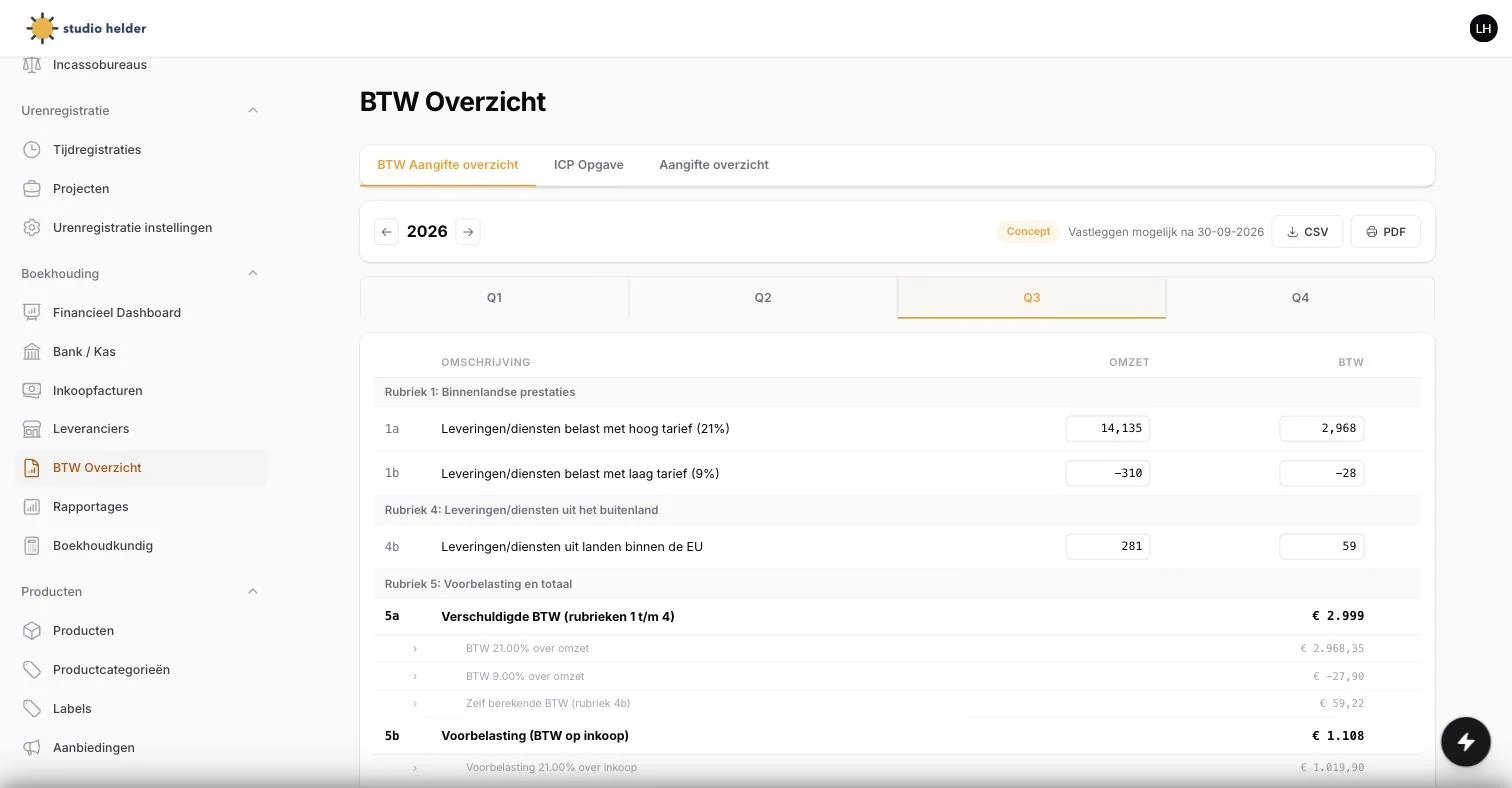Click the Producten box icon
The image size is (1512, 788).
pos(32,631)
